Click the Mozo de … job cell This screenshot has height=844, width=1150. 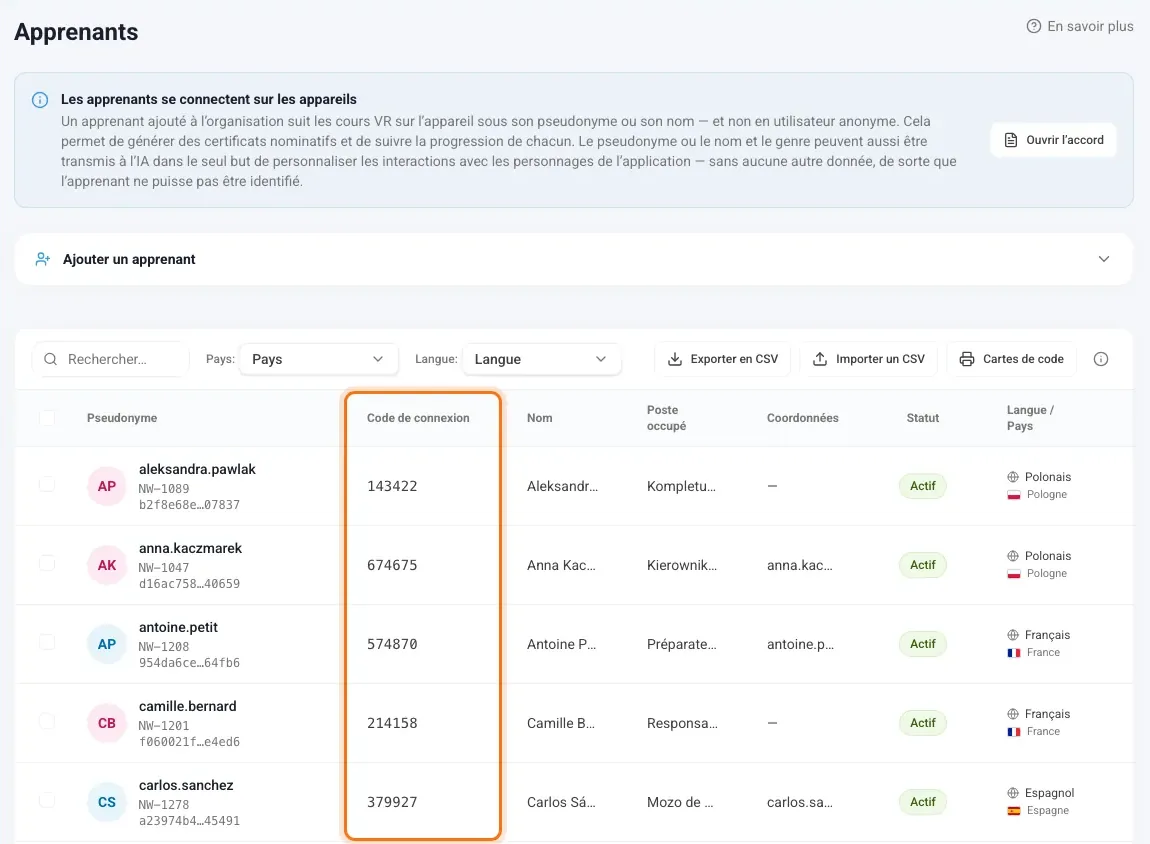tap(680, 802)
